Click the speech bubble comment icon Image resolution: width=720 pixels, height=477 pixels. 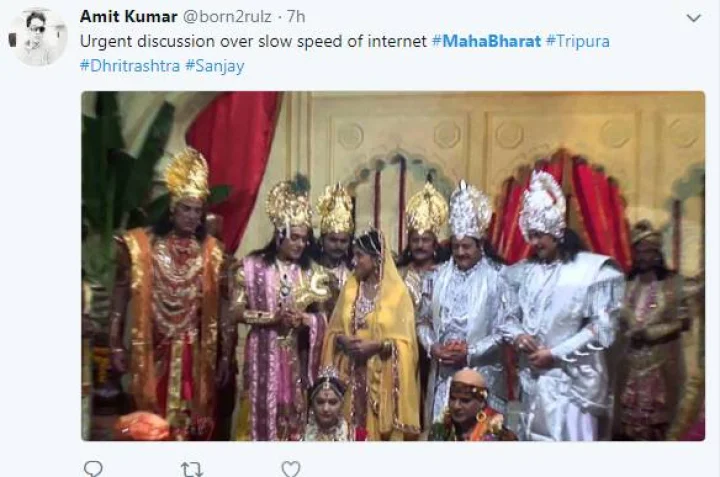(x=93, y=469)
